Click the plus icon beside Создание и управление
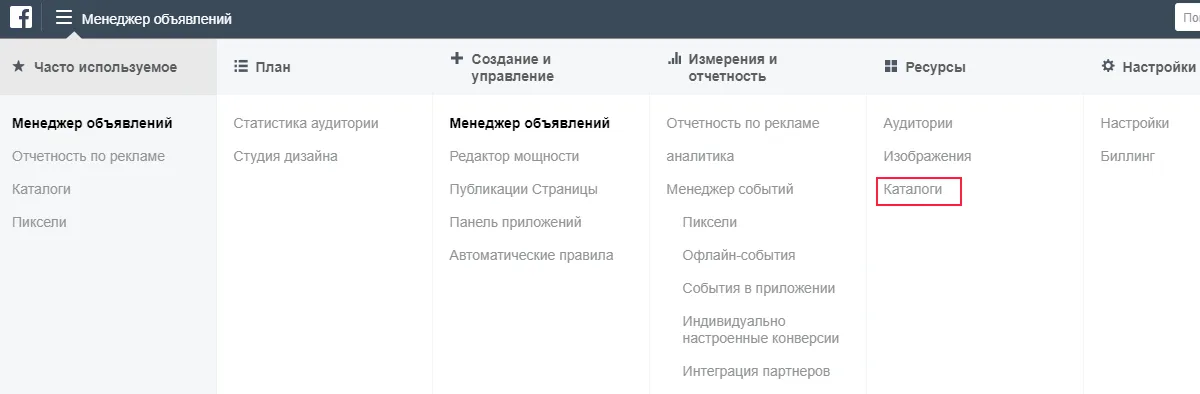This screenshot has width=1200, height=394. [x=457, y=59]
